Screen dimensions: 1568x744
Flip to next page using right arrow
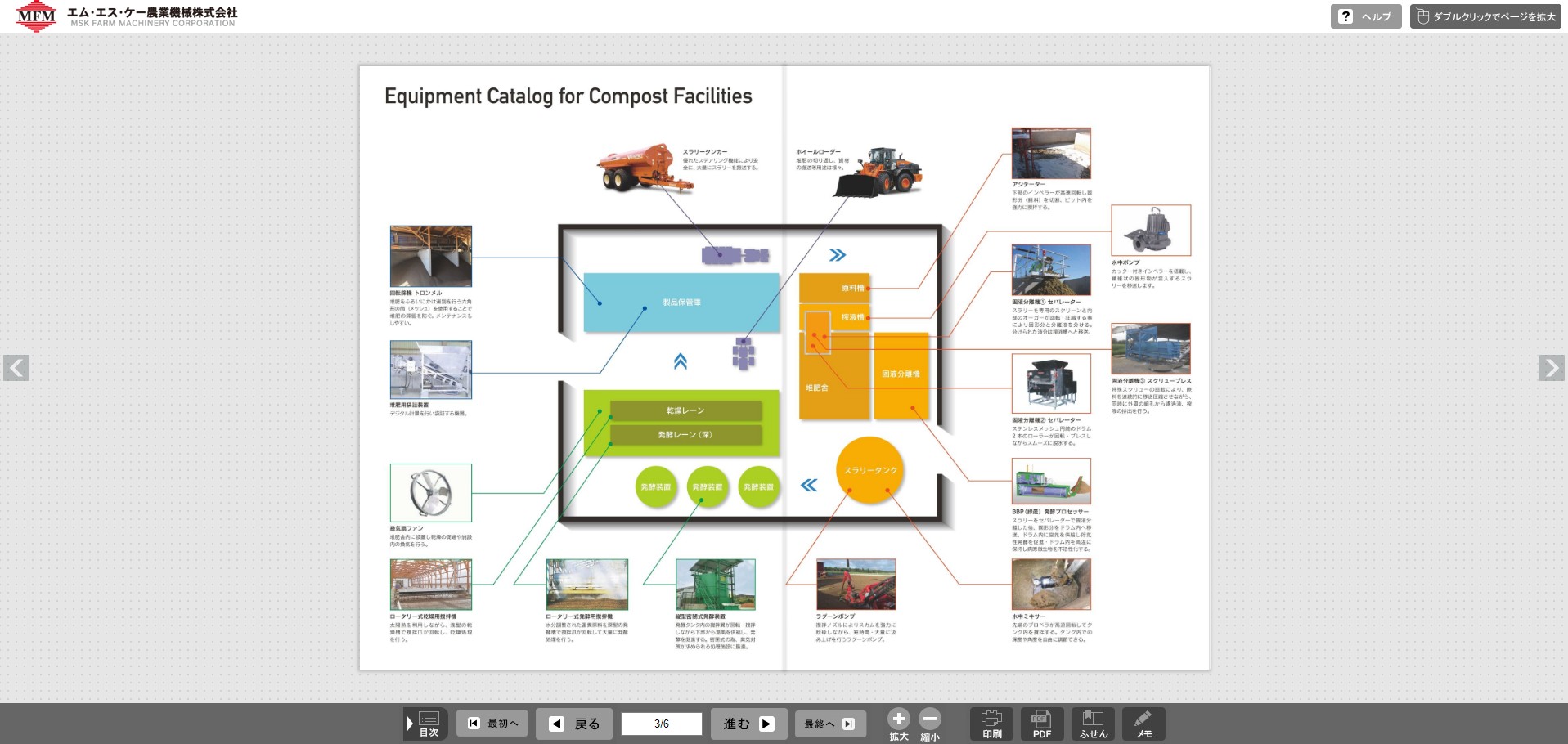[1551, 368]
